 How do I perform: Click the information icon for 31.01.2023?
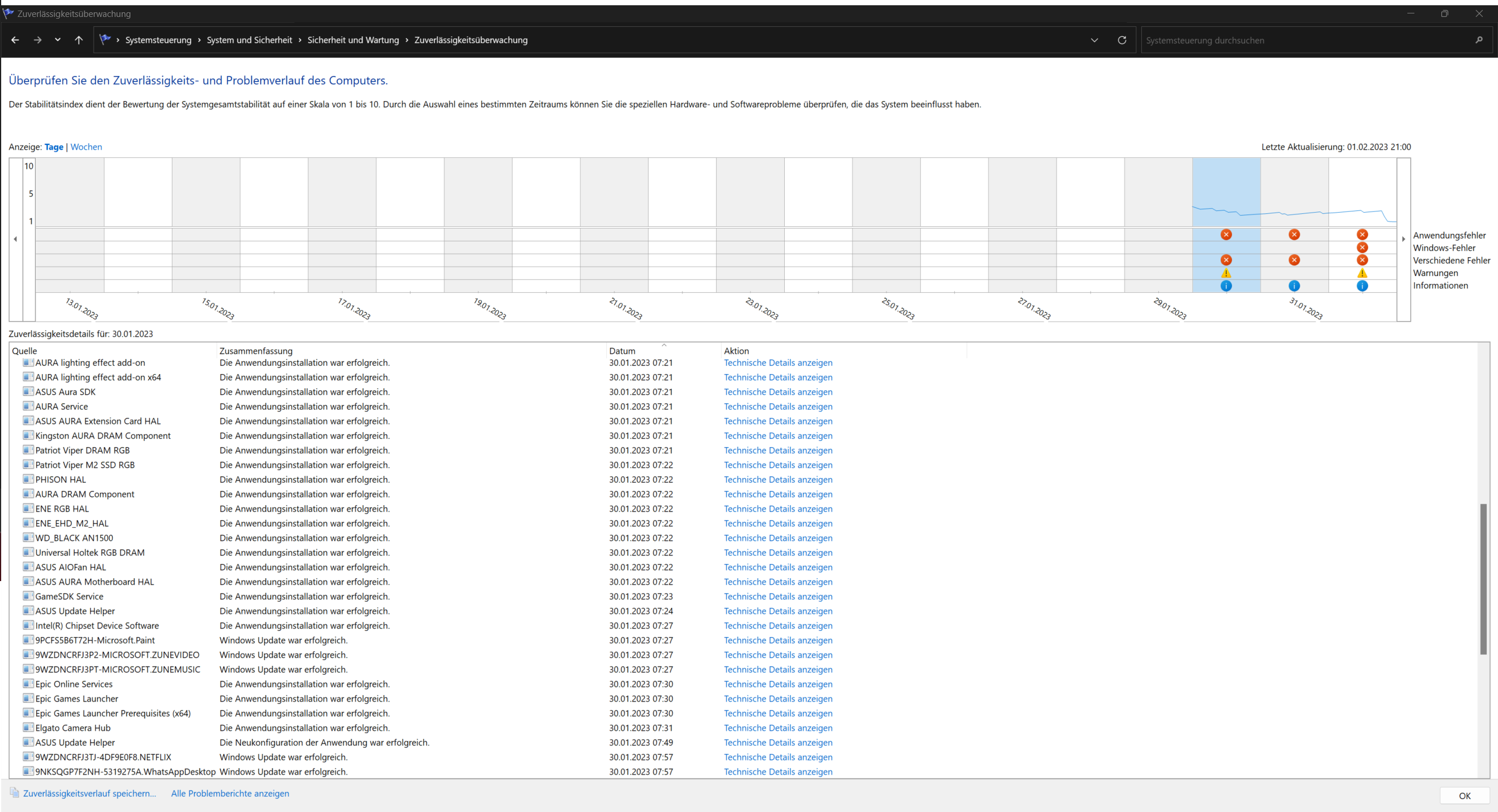point(1294,286)
